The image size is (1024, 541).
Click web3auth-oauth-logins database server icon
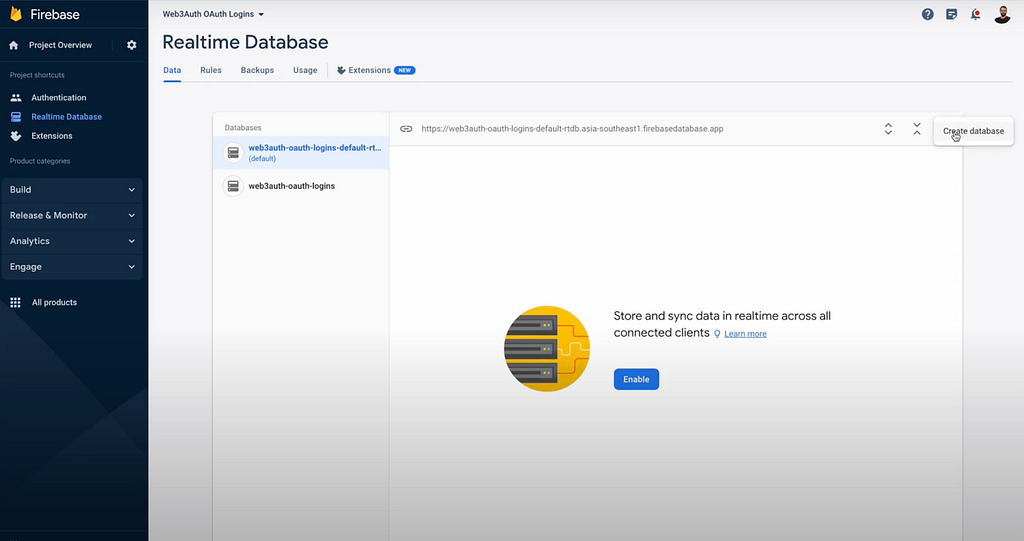pos(233,186)
